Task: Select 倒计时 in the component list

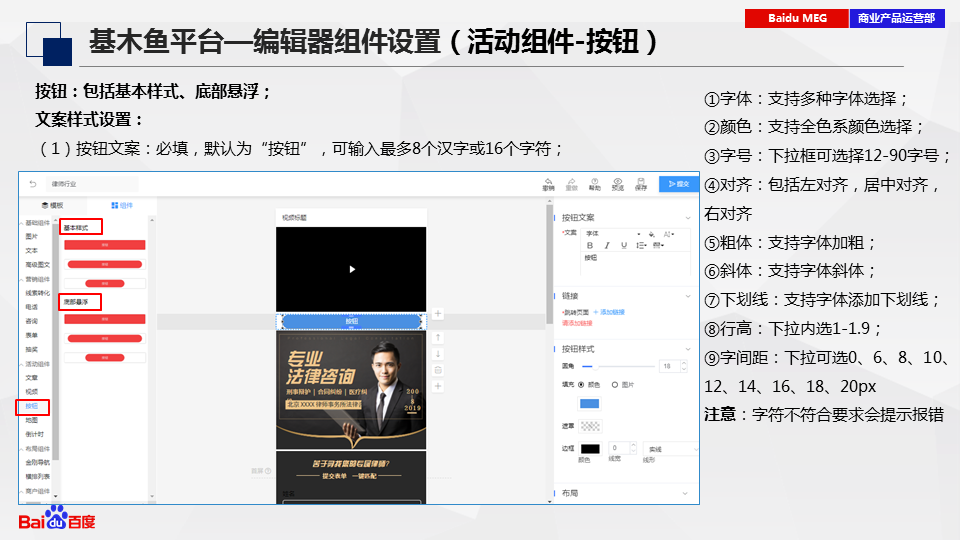Action: [x=34, y=434]
